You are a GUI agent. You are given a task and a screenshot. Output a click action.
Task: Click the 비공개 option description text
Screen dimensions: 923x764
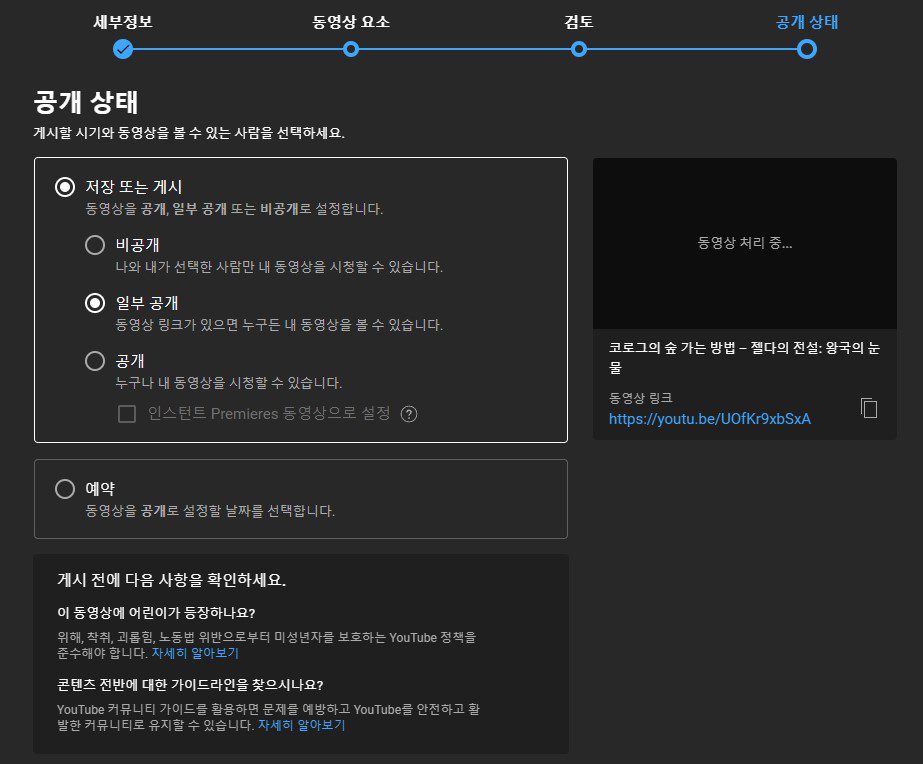279,267
